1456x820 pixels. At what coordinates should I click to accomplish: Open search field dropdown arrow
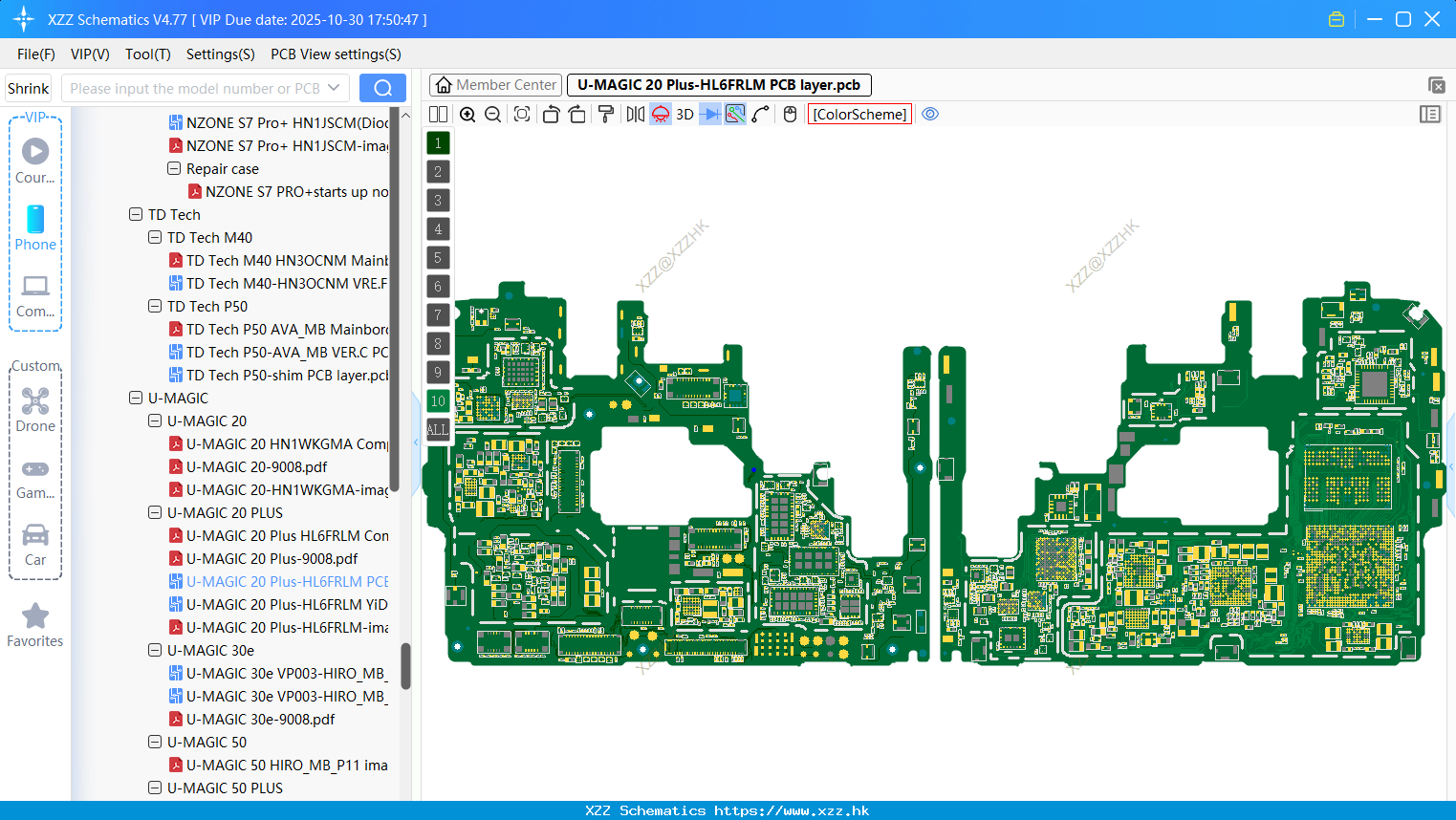click(x=334, y=88)
